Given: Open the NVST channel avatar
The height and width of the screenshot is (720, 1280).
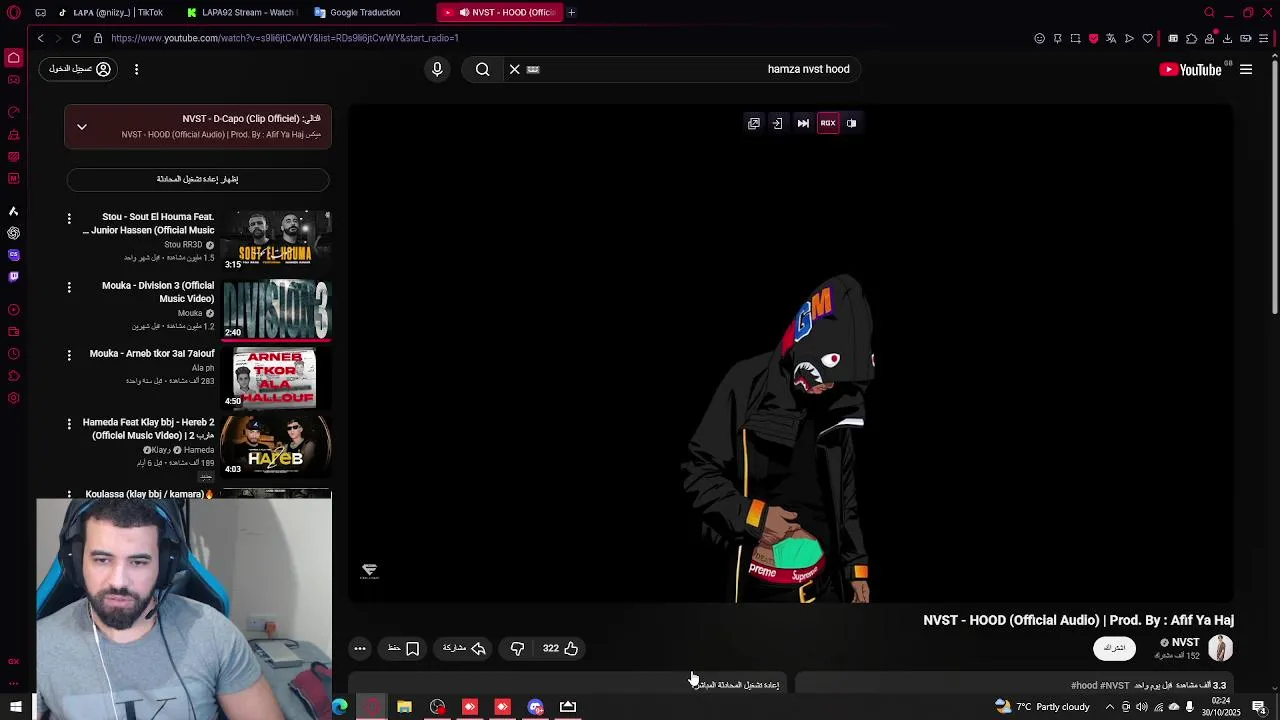Looking at the screenshot, I should click(1220, 648).
